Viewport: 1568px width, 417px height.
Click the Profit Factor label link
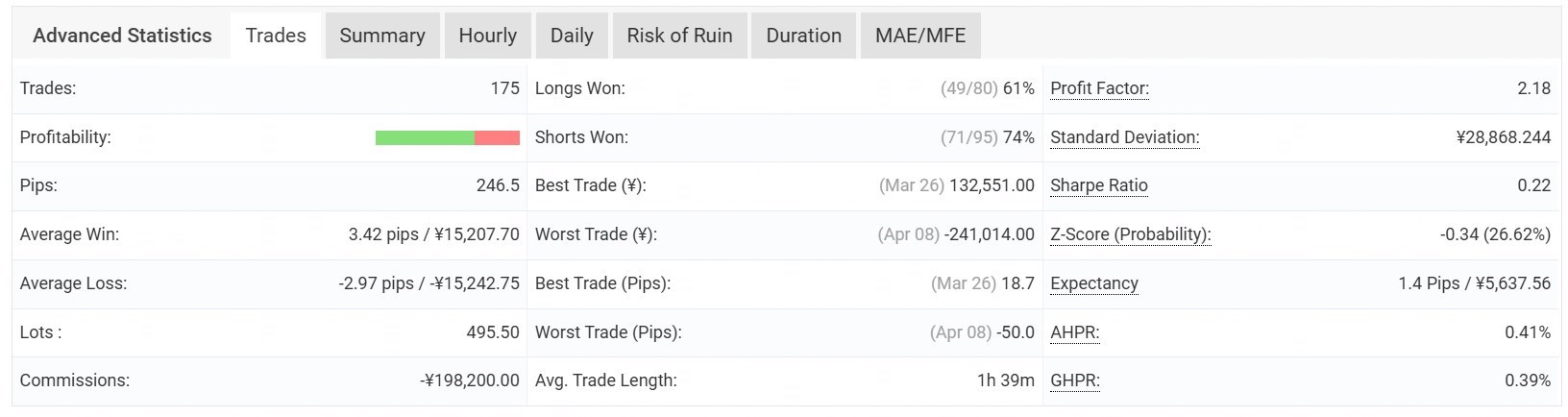1099,88
